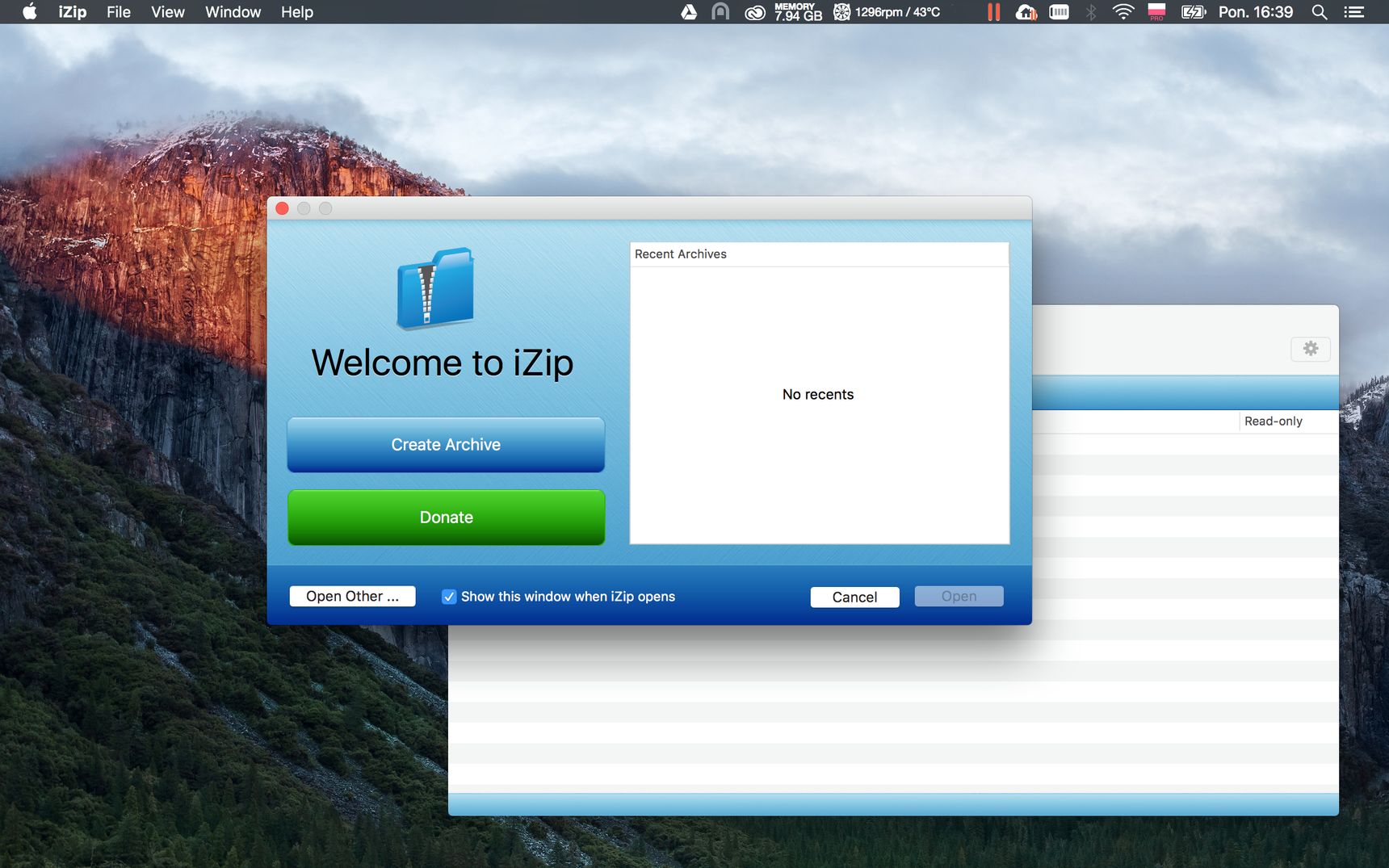This screenshot has width=1389, height=868.
Task: Click the cloud home menu bar icon
Action: [x=1026, y=12]
